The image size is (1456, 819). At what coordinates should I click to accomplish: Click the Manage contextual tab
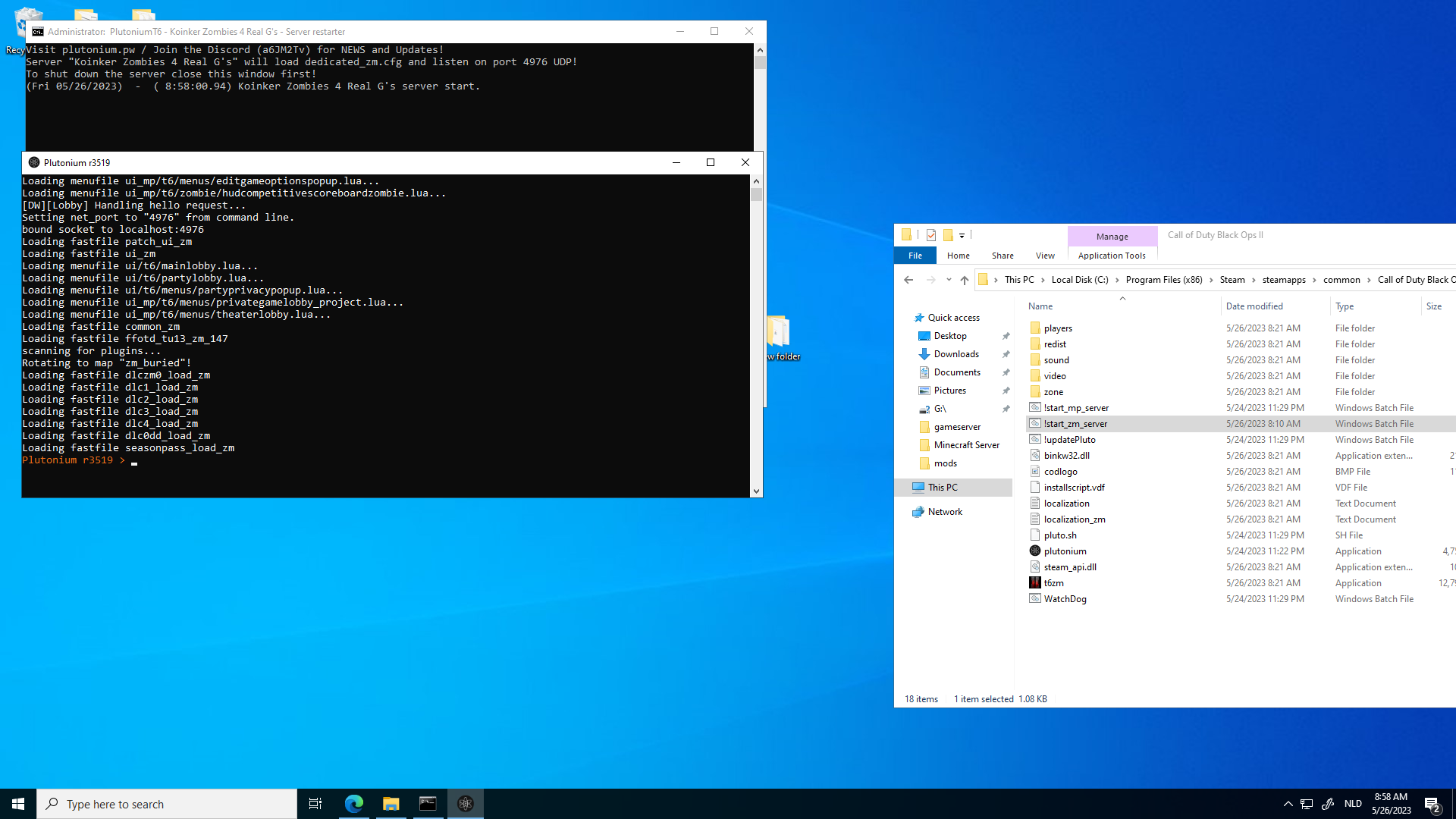(1112, 237)
